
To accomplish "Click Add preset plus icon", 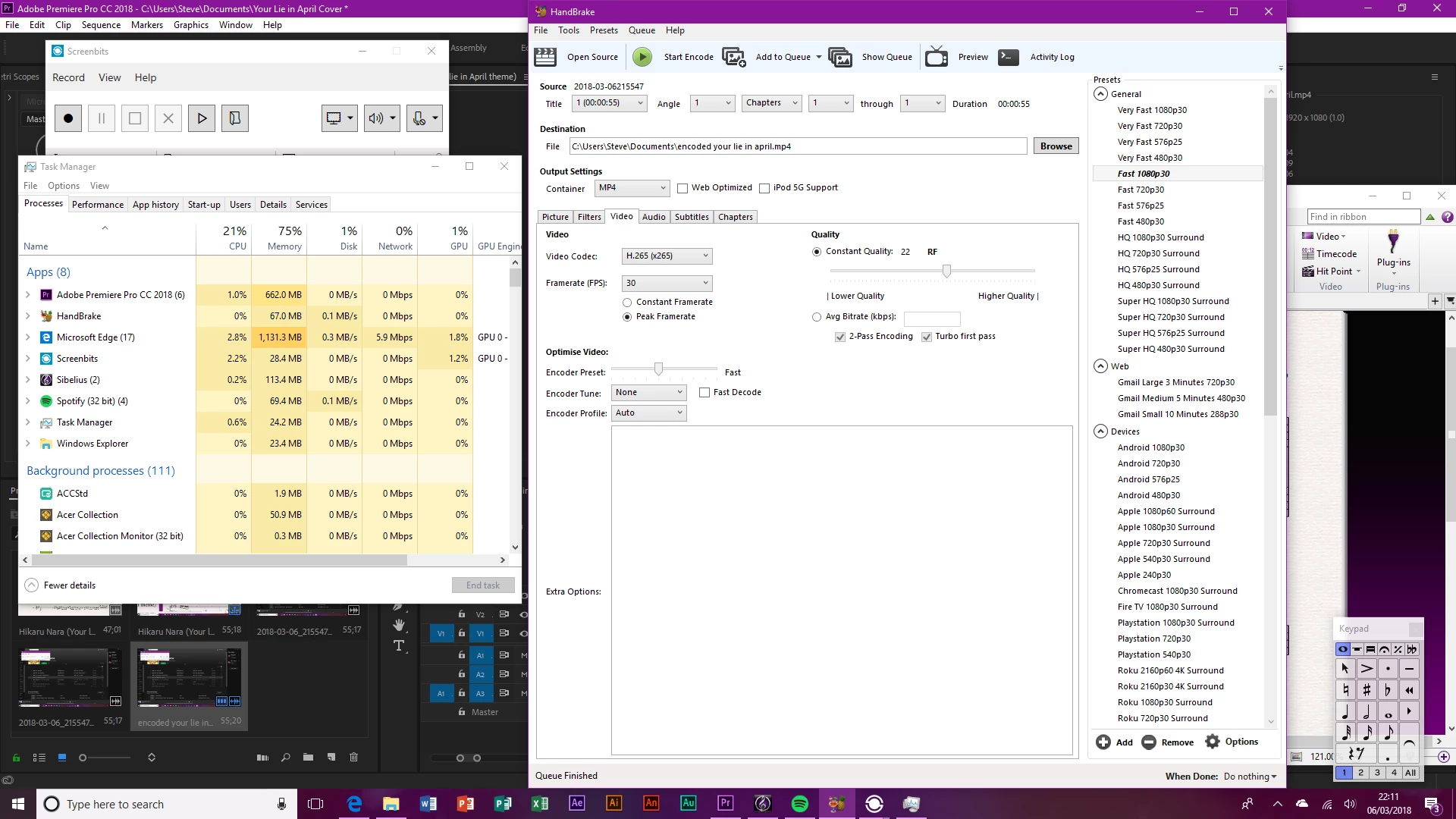I will tap(1103, 742).
